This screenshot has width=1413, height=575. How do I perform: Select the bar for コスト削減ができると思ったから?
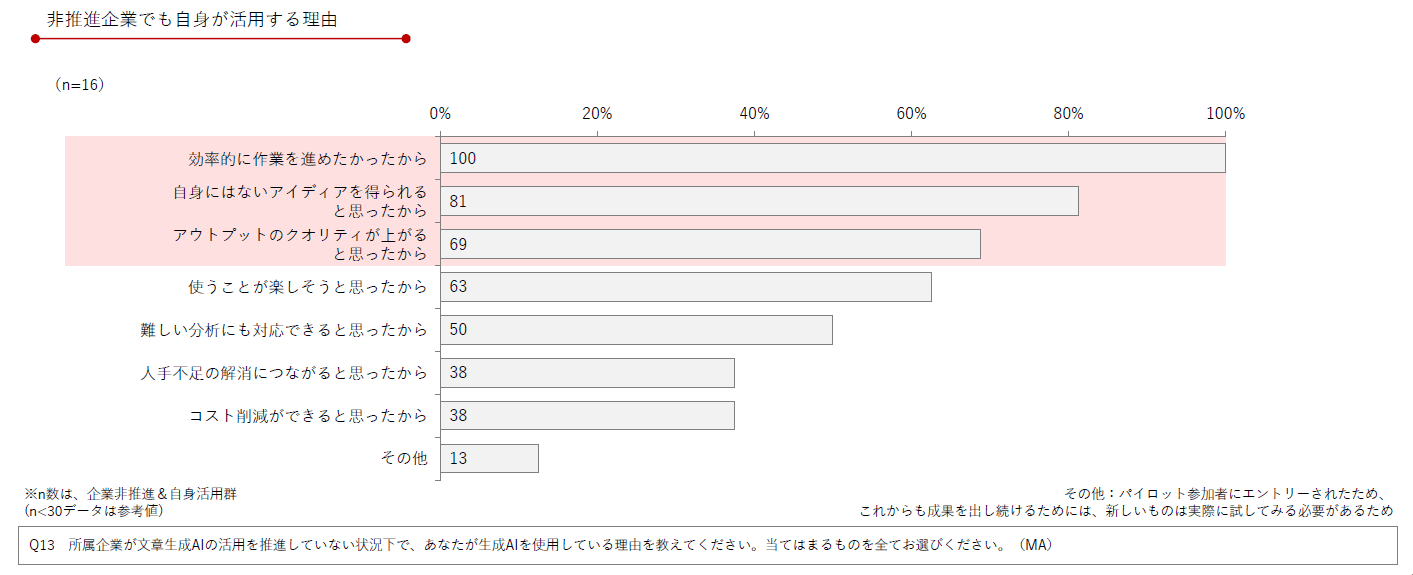(587, 416)
